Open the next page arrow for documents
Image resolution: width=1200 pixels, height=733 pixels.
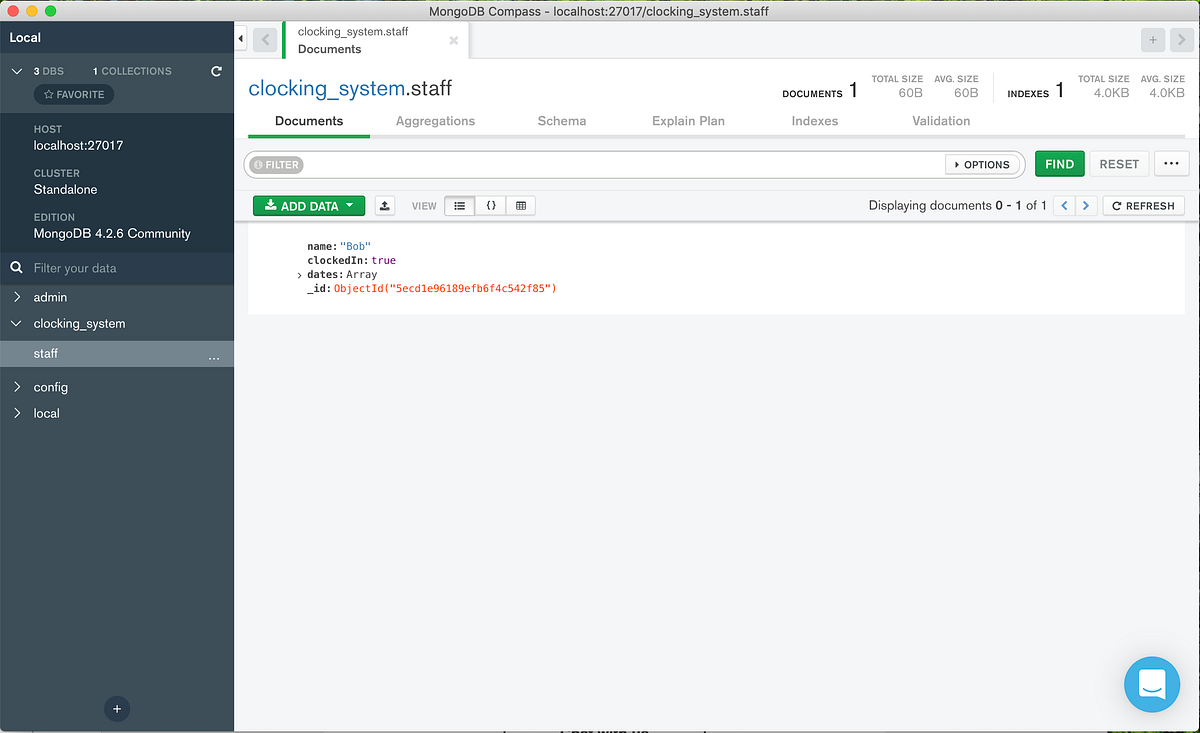[x=1085, y=205]
